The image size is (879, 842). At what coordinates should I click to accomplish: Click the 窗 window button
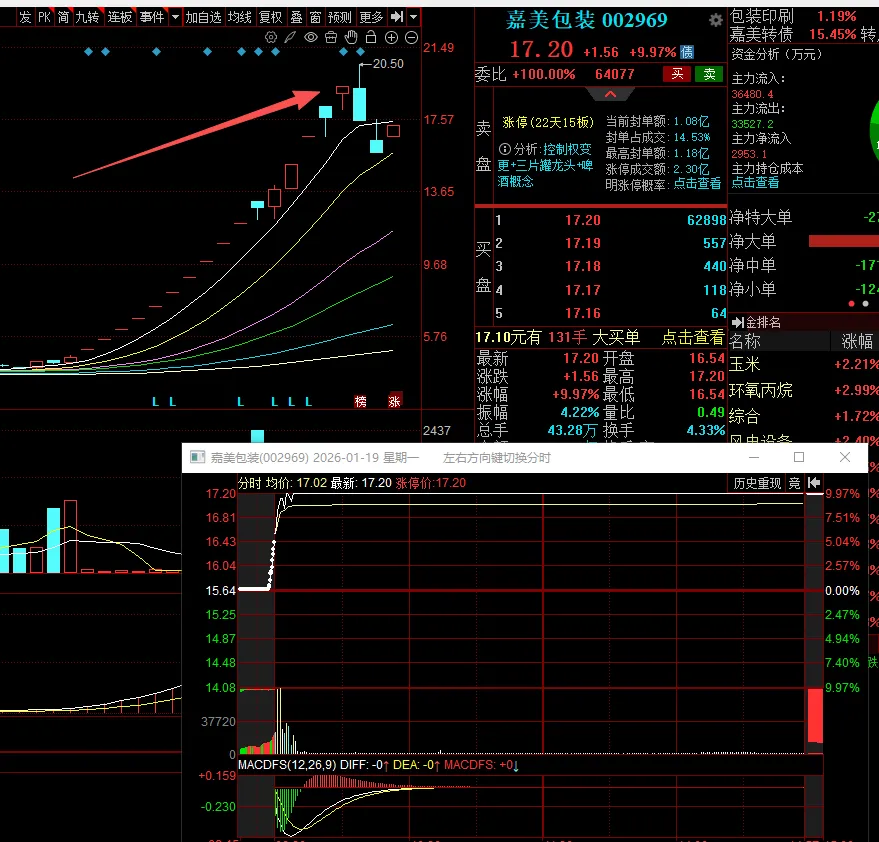click(x=316, y=17)
